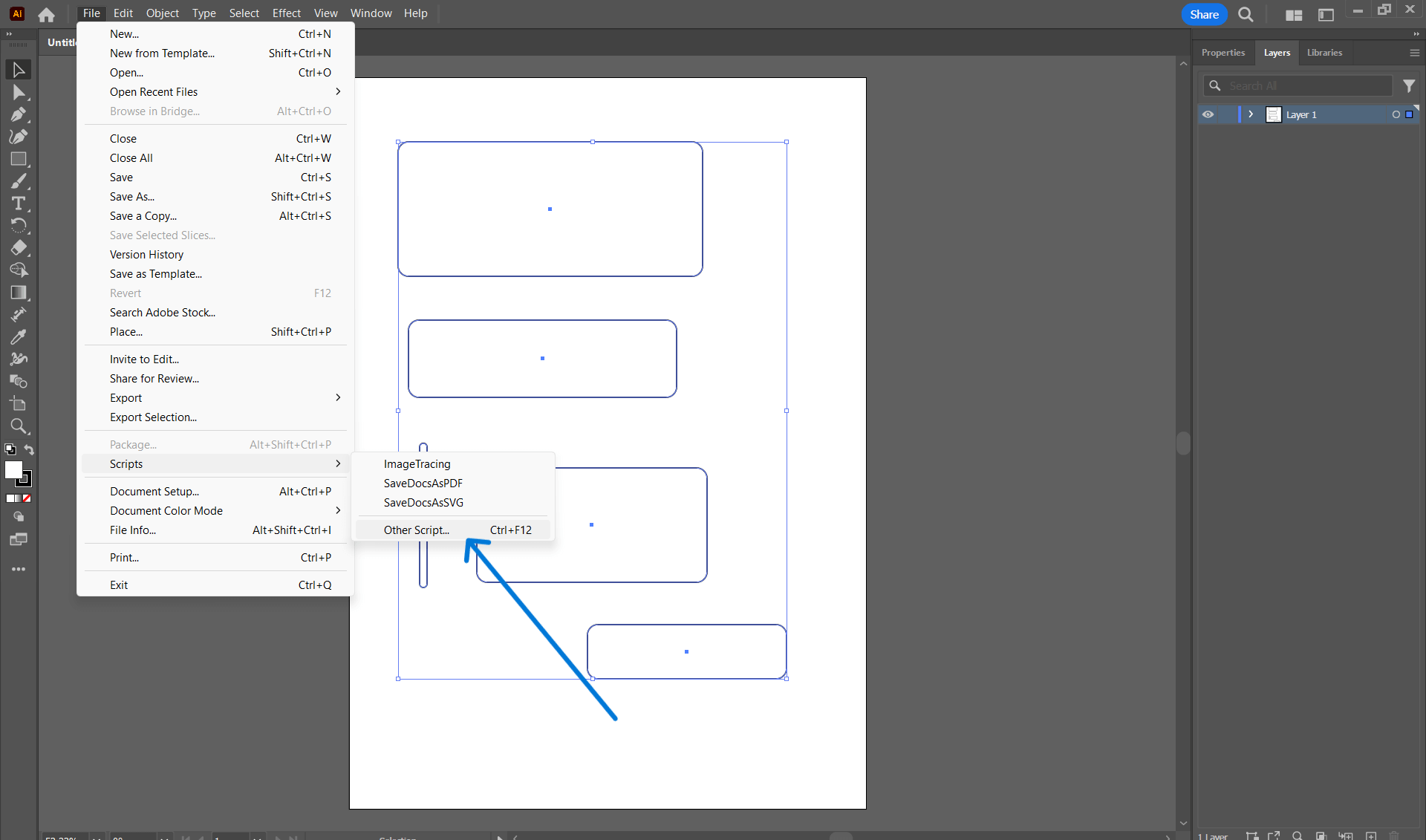Choose Export Selection... item

click(x=215, y=417)
